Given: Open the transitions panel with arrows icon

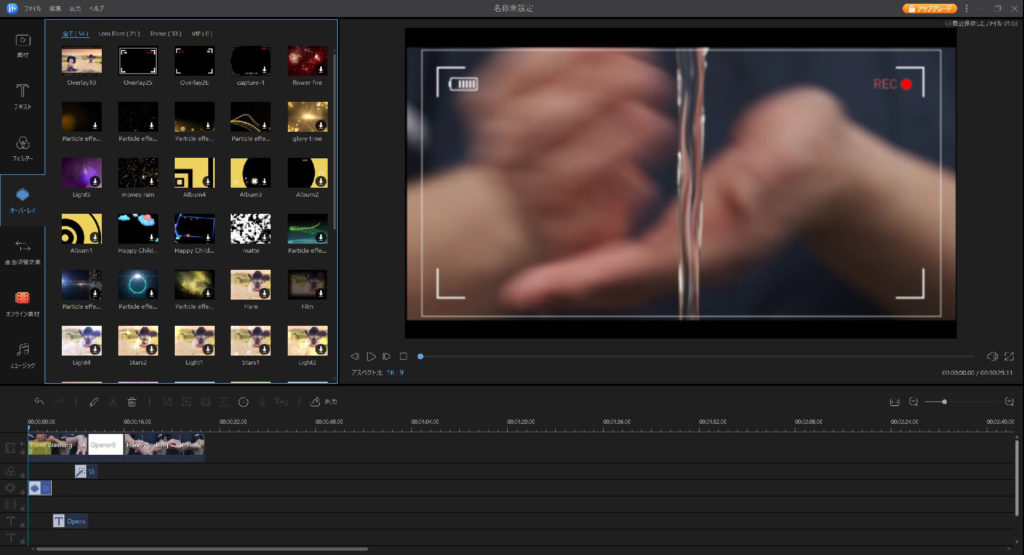Looking at the screenshot, I should point(23,251).
